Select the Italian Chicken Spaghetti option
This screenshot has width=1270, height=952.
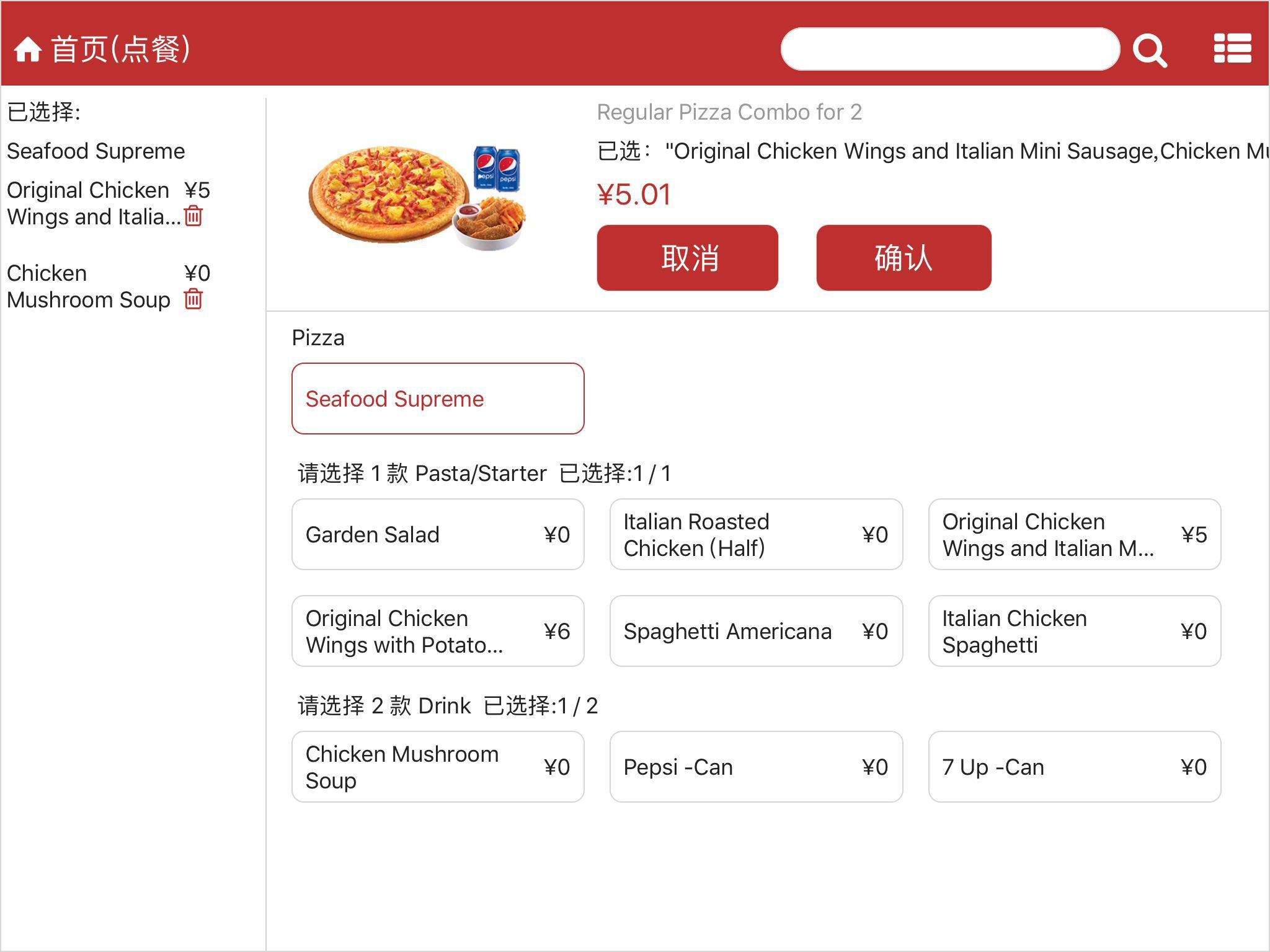(x=1074, y=631)
